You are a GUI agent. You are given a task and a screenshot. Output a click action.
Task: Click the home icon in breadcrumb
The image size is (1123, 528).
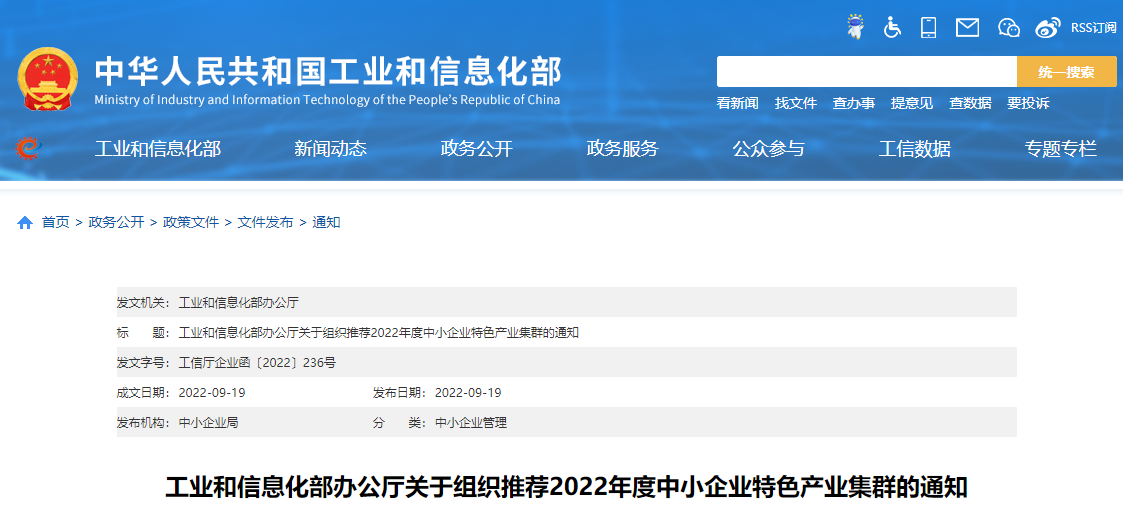tap(25, 222)
